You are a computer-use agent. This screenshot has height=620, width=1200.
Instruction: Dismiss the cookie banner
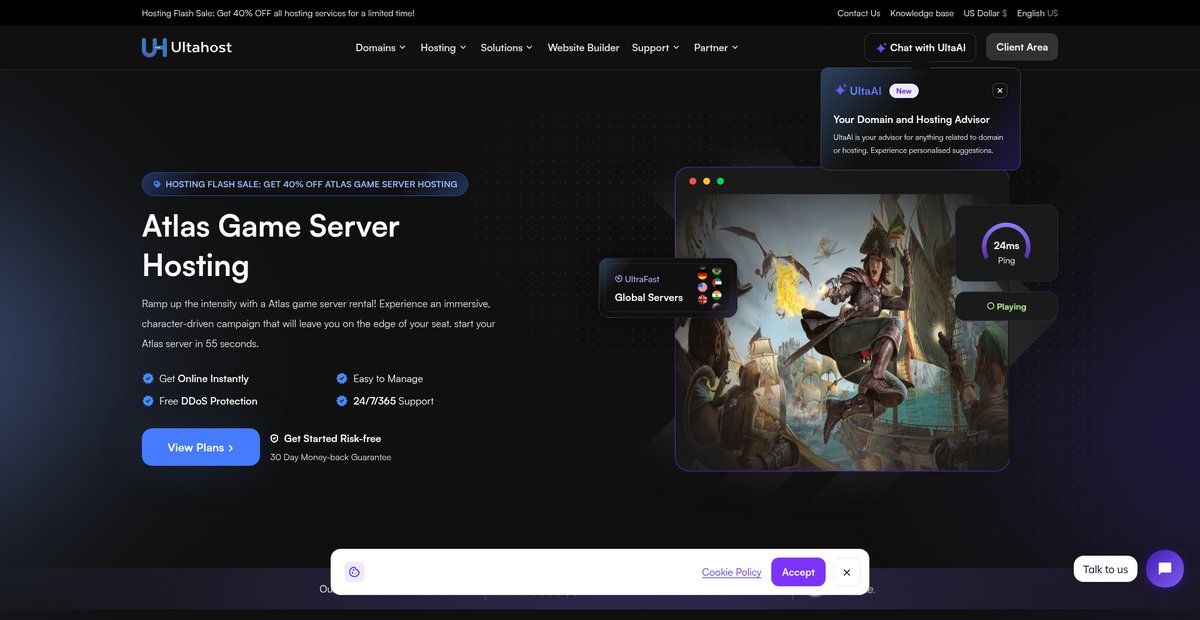coord(847,572)
